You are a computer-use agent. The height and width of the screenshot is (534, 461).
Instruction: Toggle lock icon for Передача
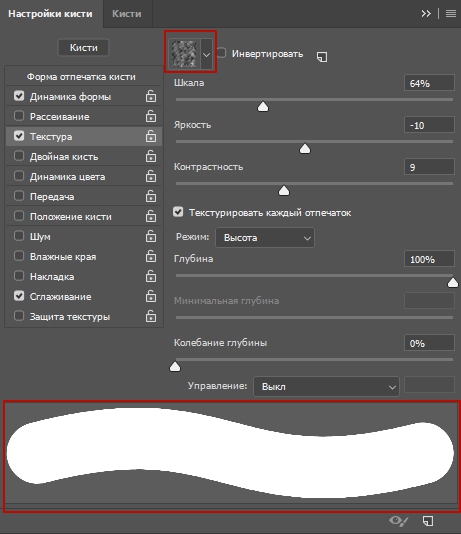point(151,197)
